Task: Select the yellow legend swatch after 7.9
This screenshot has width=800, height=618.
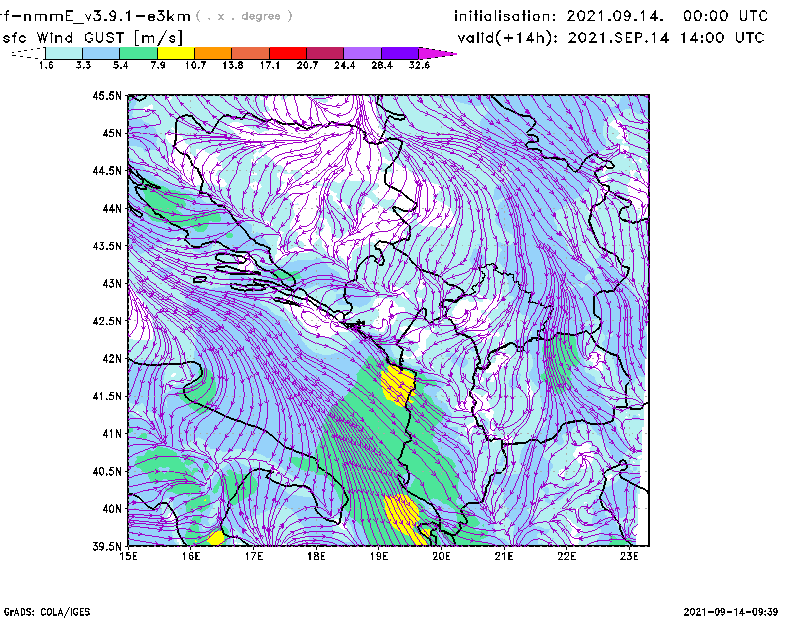Action: point(176,53)
